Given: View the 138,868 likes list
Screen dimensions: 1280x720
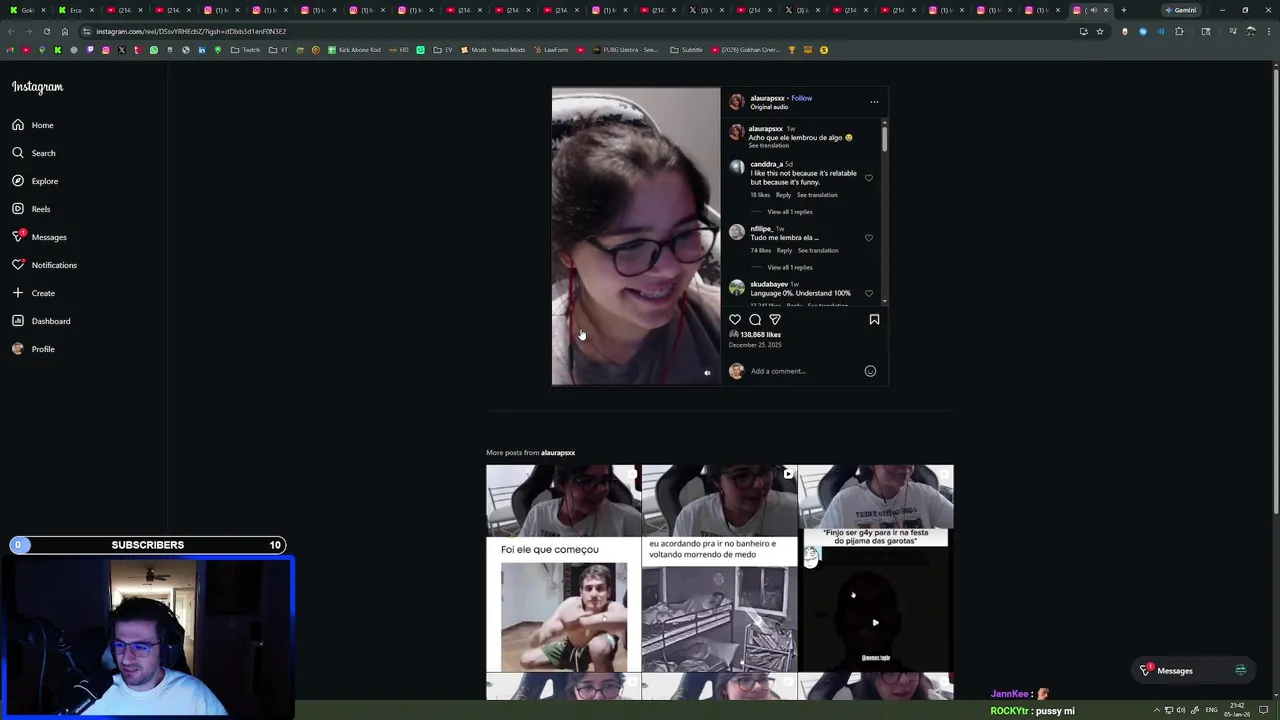Looking at the screenshot, I should tap(760, 335).
